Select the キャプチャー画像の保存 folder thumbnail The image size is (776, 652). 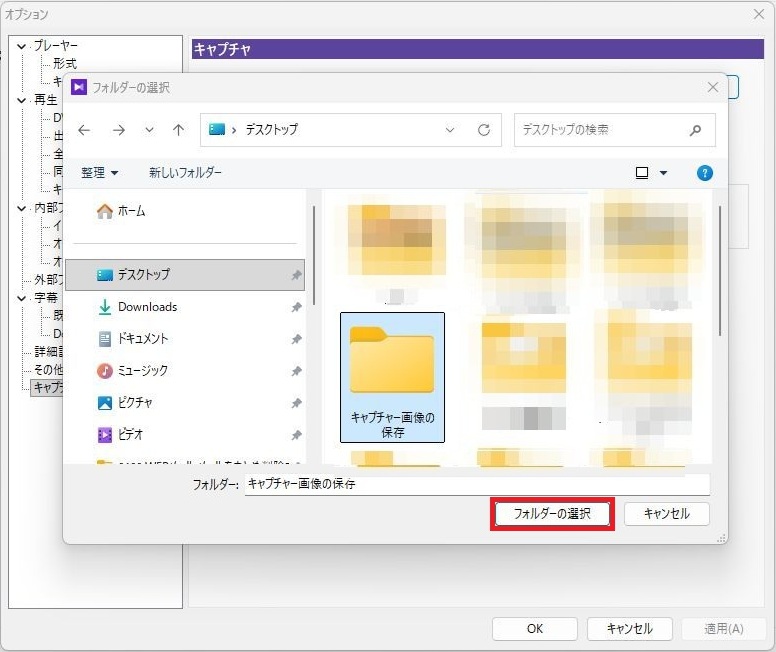click(x=392, y=375)
